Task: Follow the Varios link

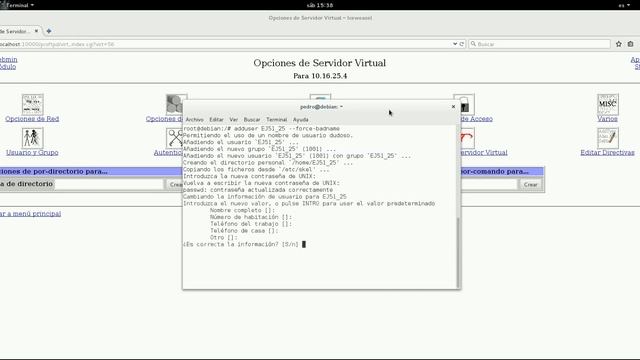Action: pyautogui.click(x=607, y=119)
